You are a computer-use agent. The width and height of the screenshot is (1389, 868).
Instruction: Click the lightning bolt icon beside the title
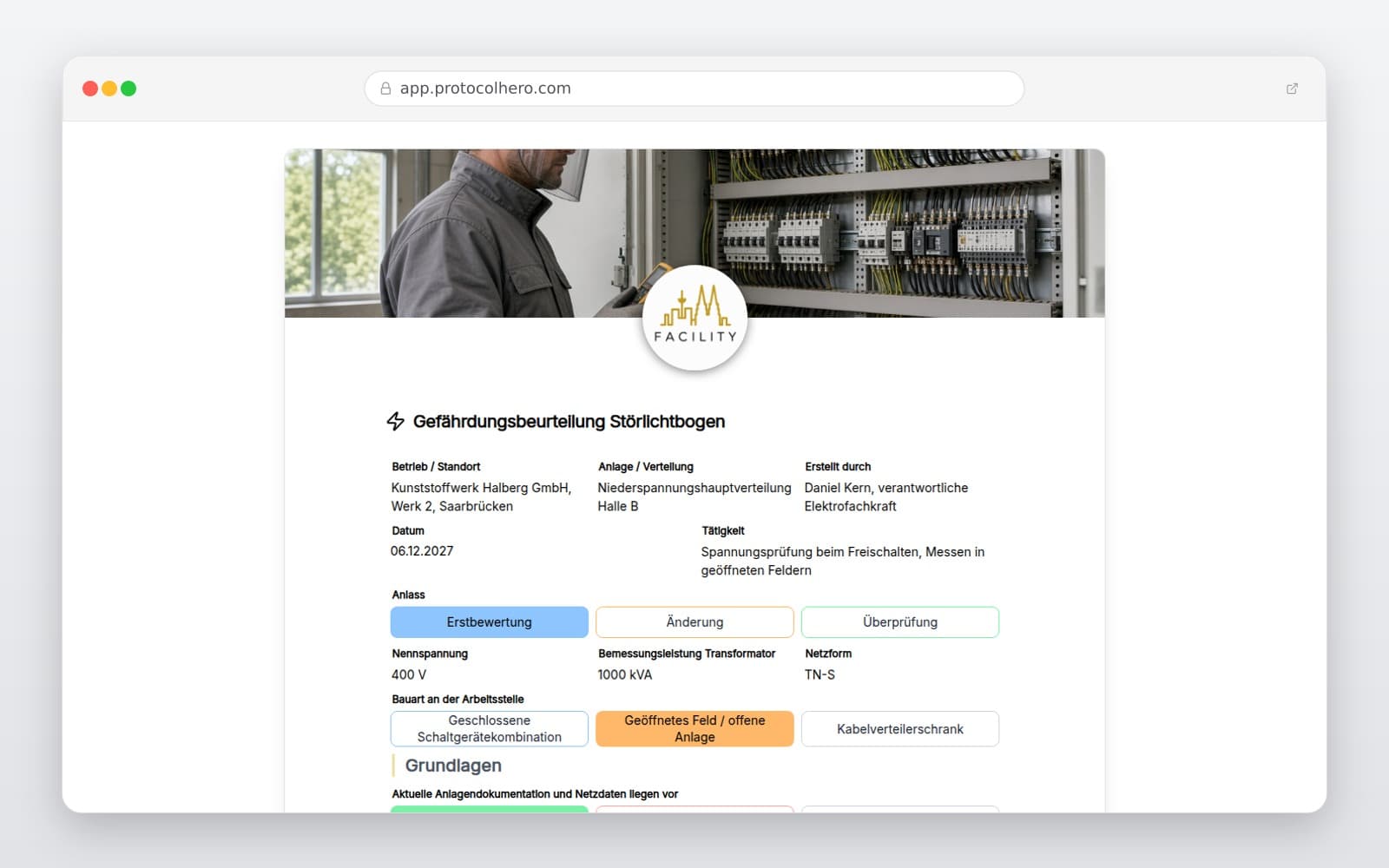coord(396,422)
